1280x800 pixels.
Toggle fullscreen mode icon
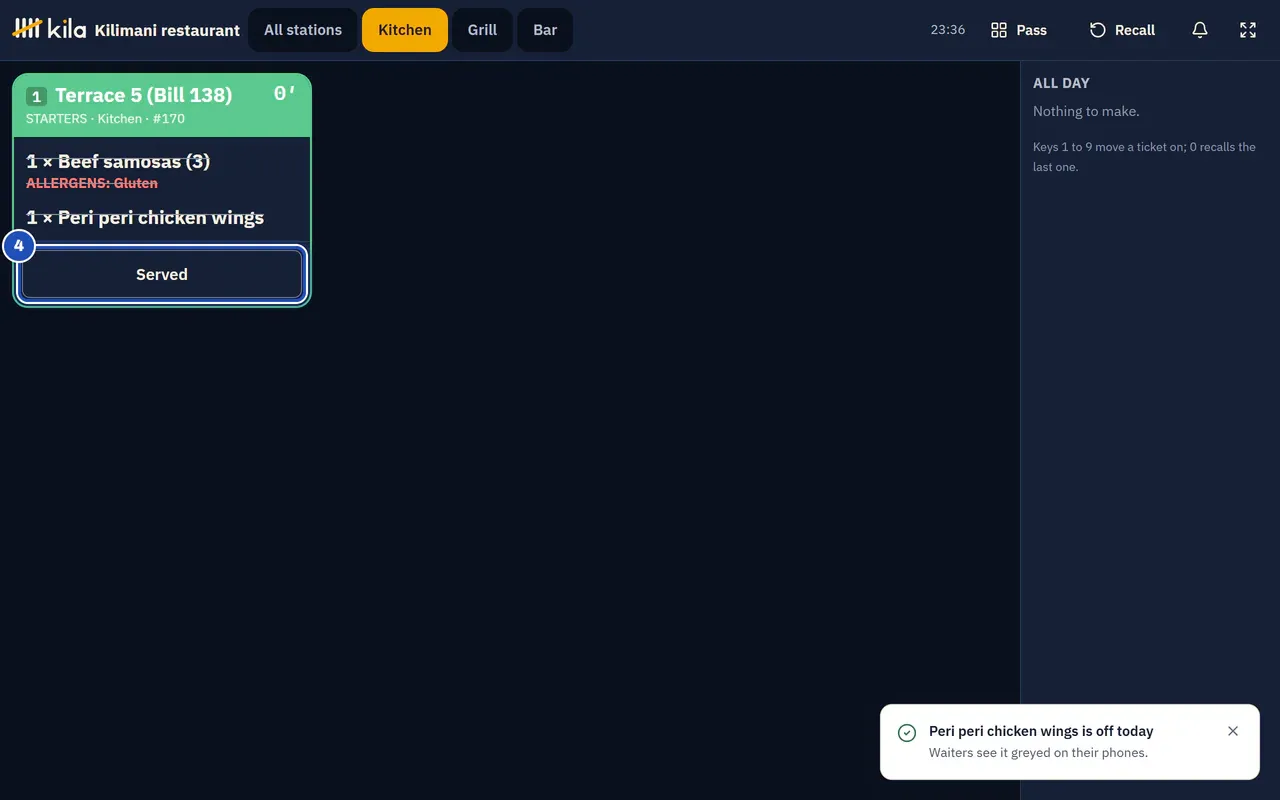coord(1248,30)
